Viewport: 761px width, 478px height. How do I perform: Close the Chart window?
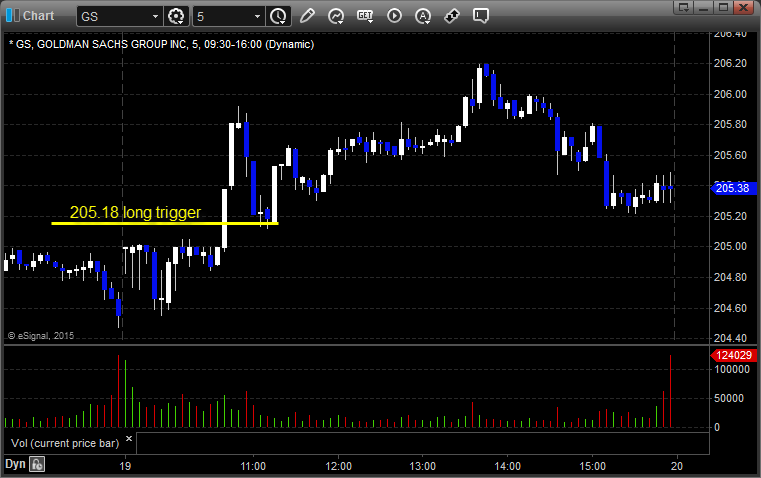coord(744,7)
